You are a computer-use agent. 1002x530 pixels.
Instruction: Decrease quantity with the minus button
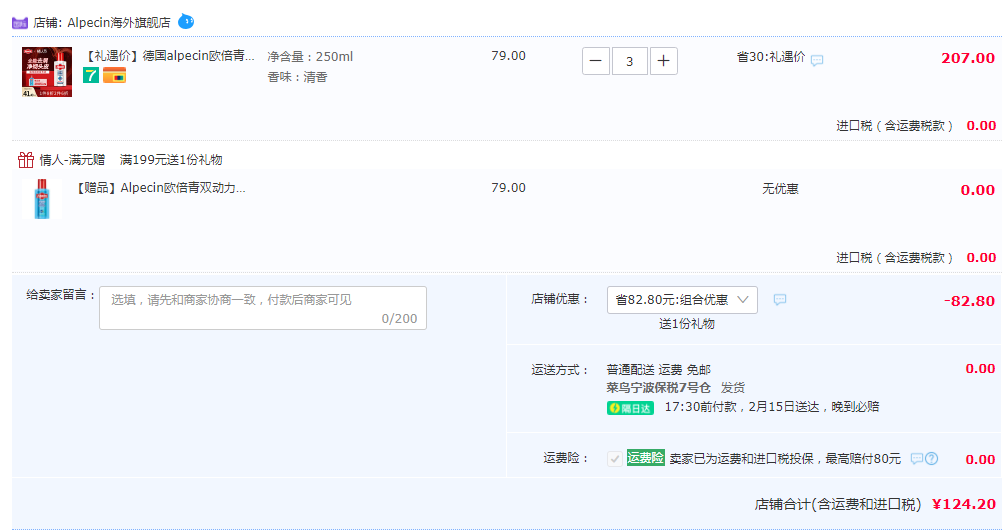596,61
